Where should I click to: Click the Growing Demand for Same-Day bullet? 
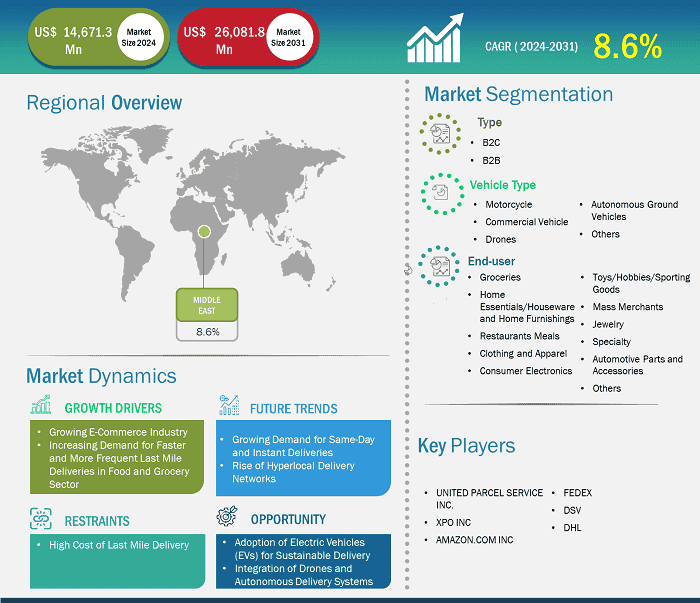point(303,446)
